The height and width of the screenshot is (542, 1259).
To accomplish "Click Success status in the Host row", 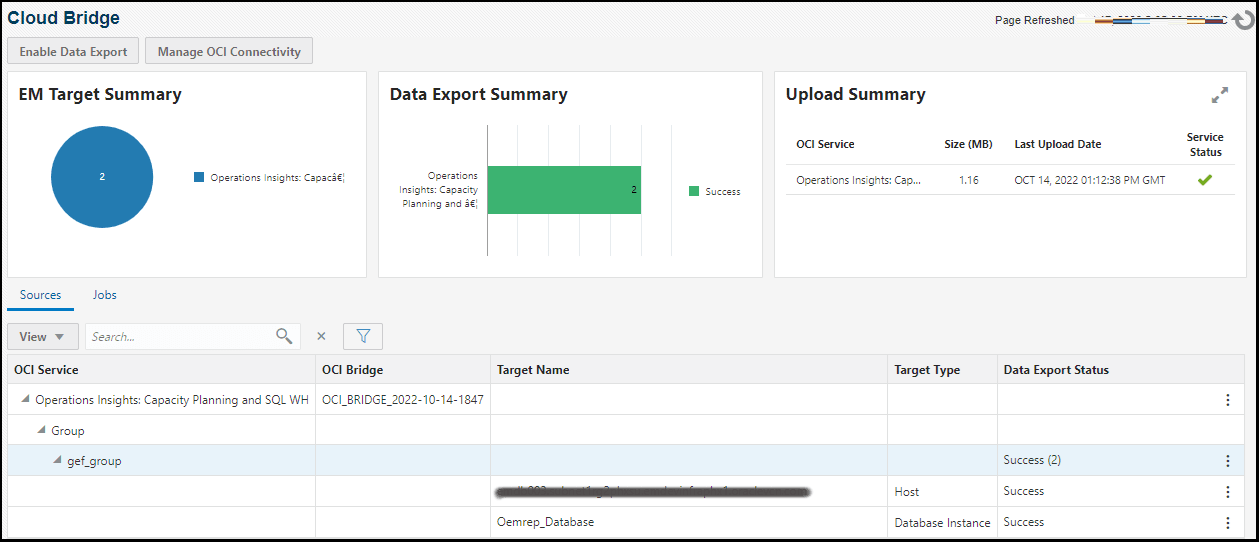I will pyautogui.click(x=1023, y=491).
